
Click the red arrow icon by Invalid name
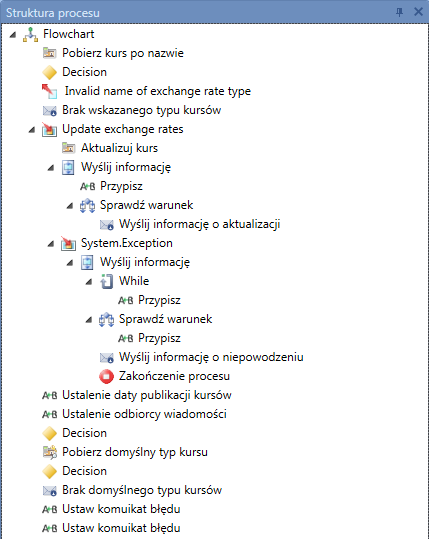pyautogui.click(x=50, y=91)
